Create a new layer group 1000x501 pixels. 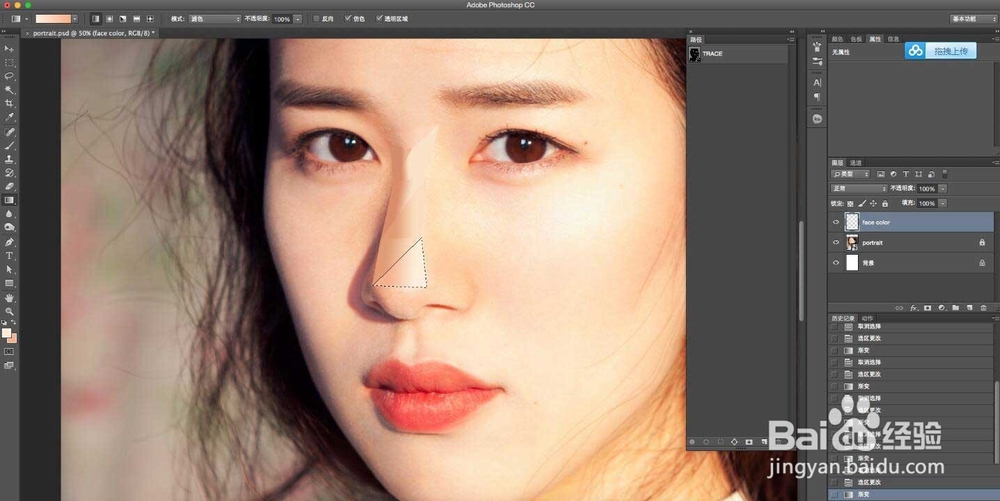(955, 308)
